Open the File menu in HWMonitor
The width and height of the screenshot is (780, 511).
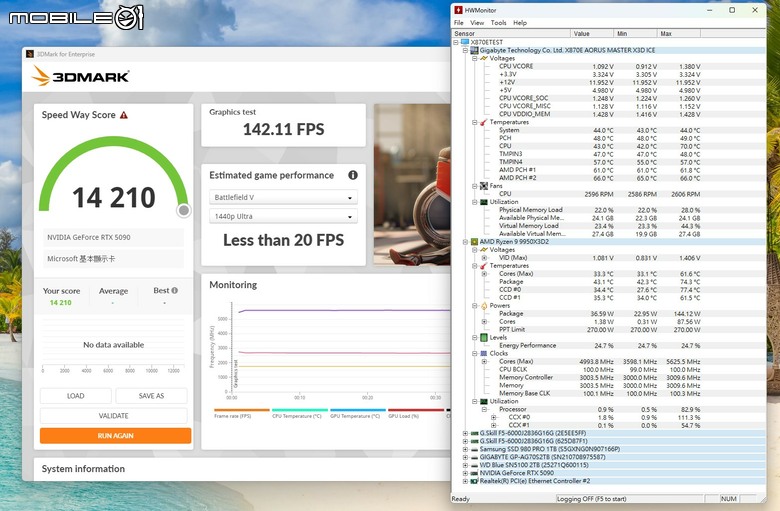pos(459,23)
